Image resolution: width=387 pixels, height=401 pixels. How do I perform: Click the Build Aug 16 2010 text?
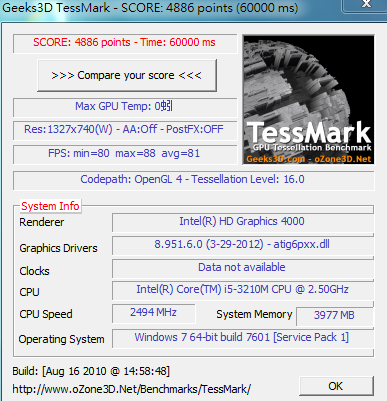point(91,371)
